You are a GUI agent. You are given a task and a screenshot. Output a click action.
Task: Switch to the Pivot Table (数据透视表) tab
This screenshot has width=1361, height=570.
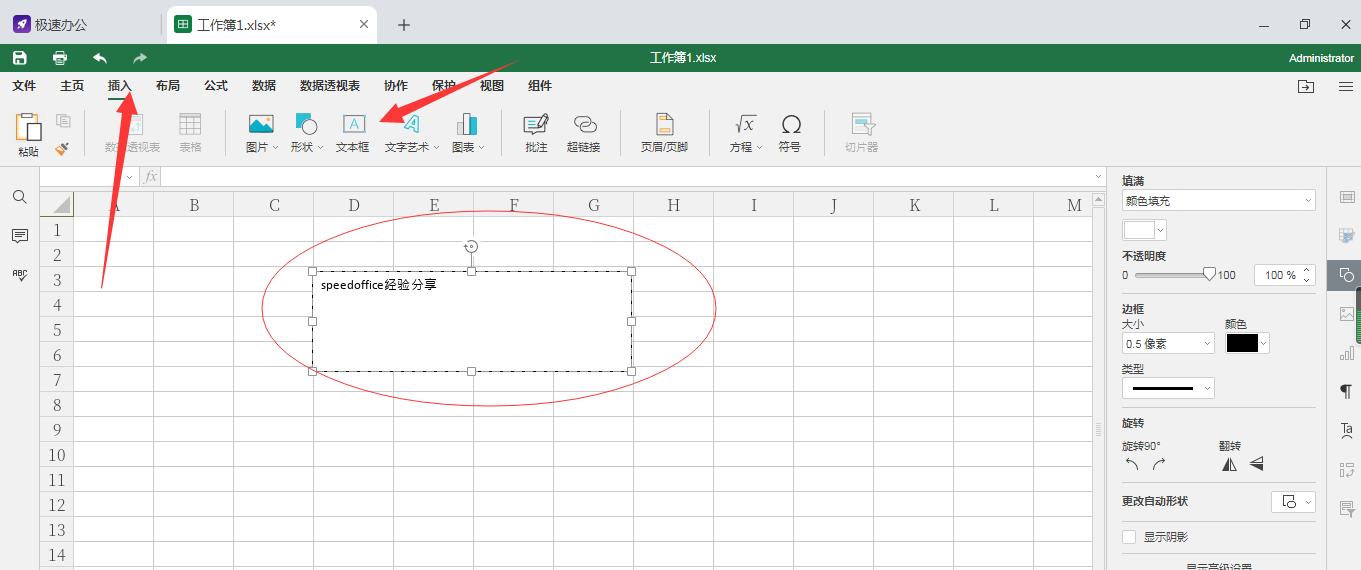[x=330, y=86]
